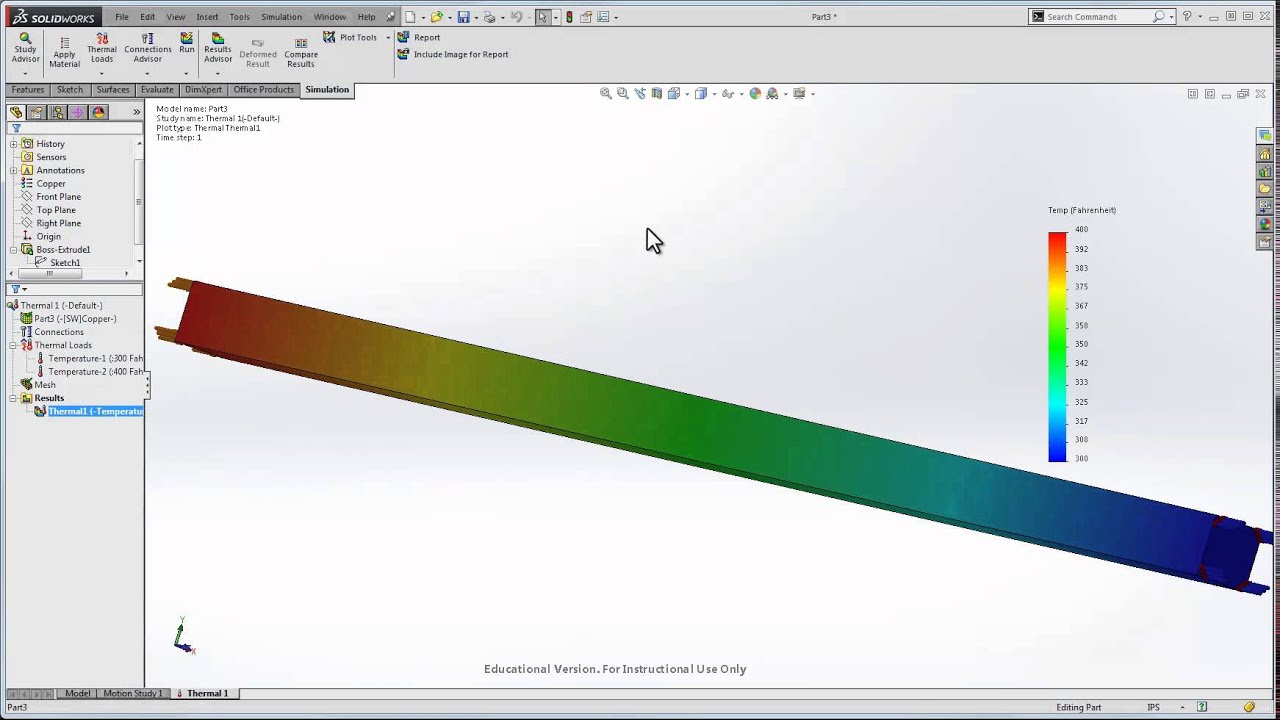This screenshot has width=1280, height=720.
Task: Select Temperature-1 thermal load
Action: pos(89,358)
